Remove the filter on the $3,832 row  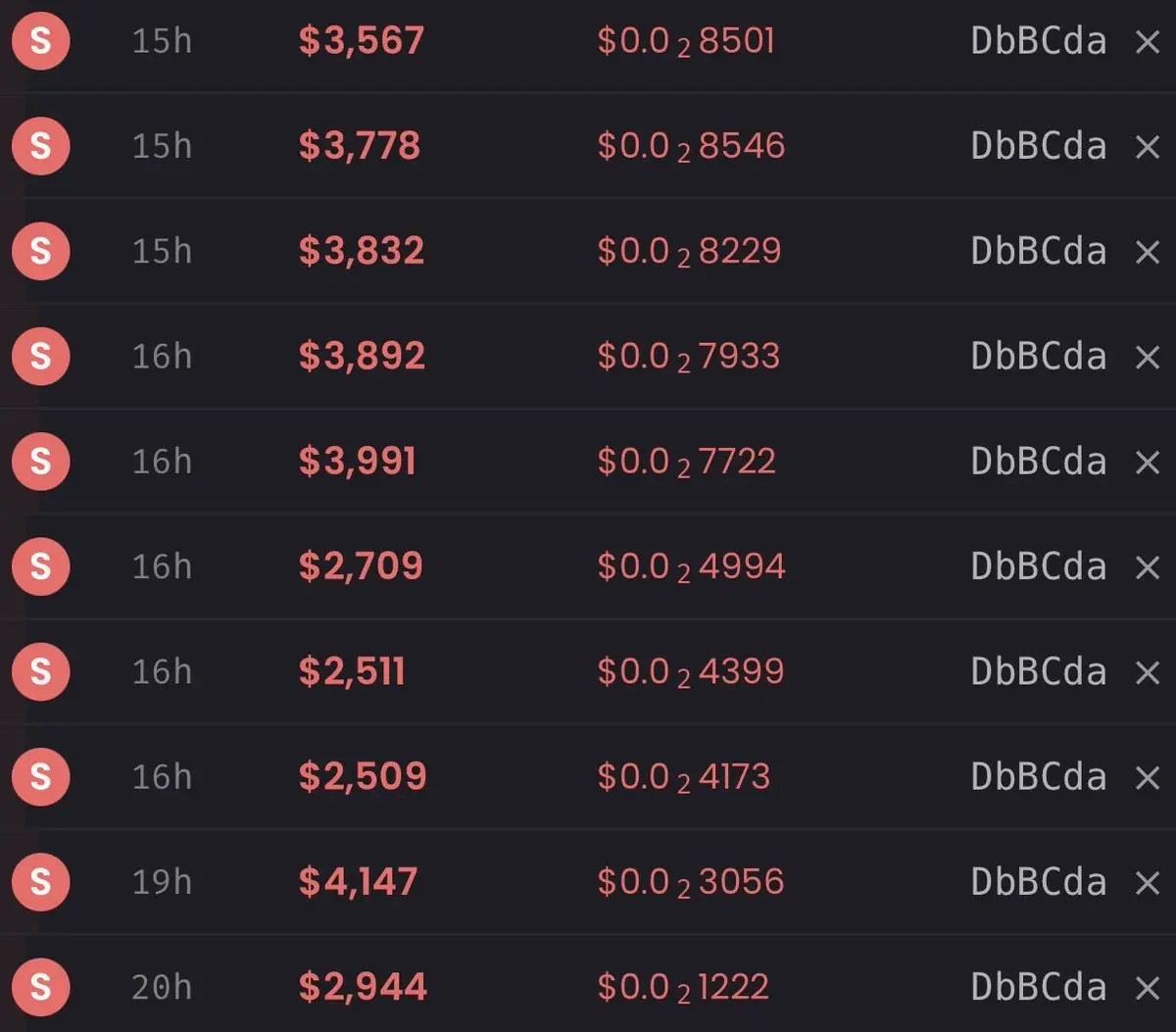1147,252
